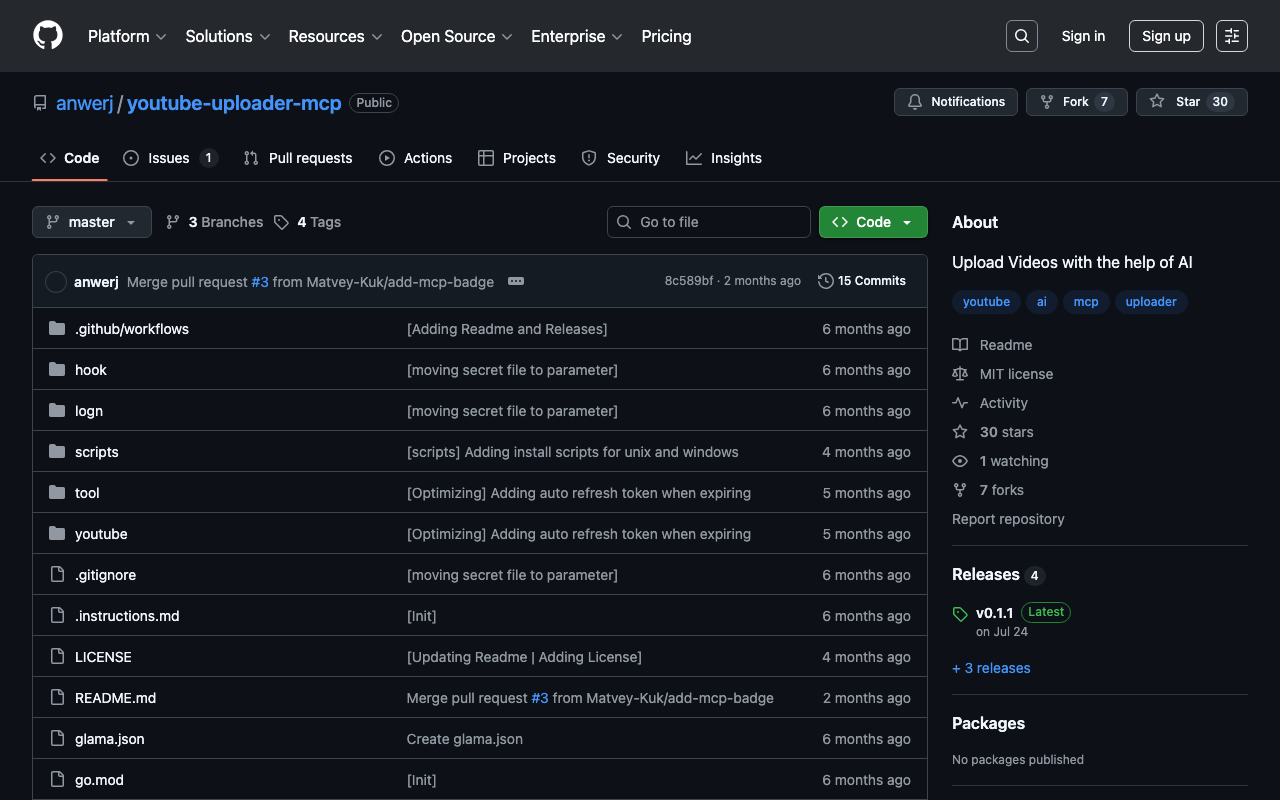1280x800 pixels.
Task: Click the commit details ellipsis icon
Action: pos(516,281)
